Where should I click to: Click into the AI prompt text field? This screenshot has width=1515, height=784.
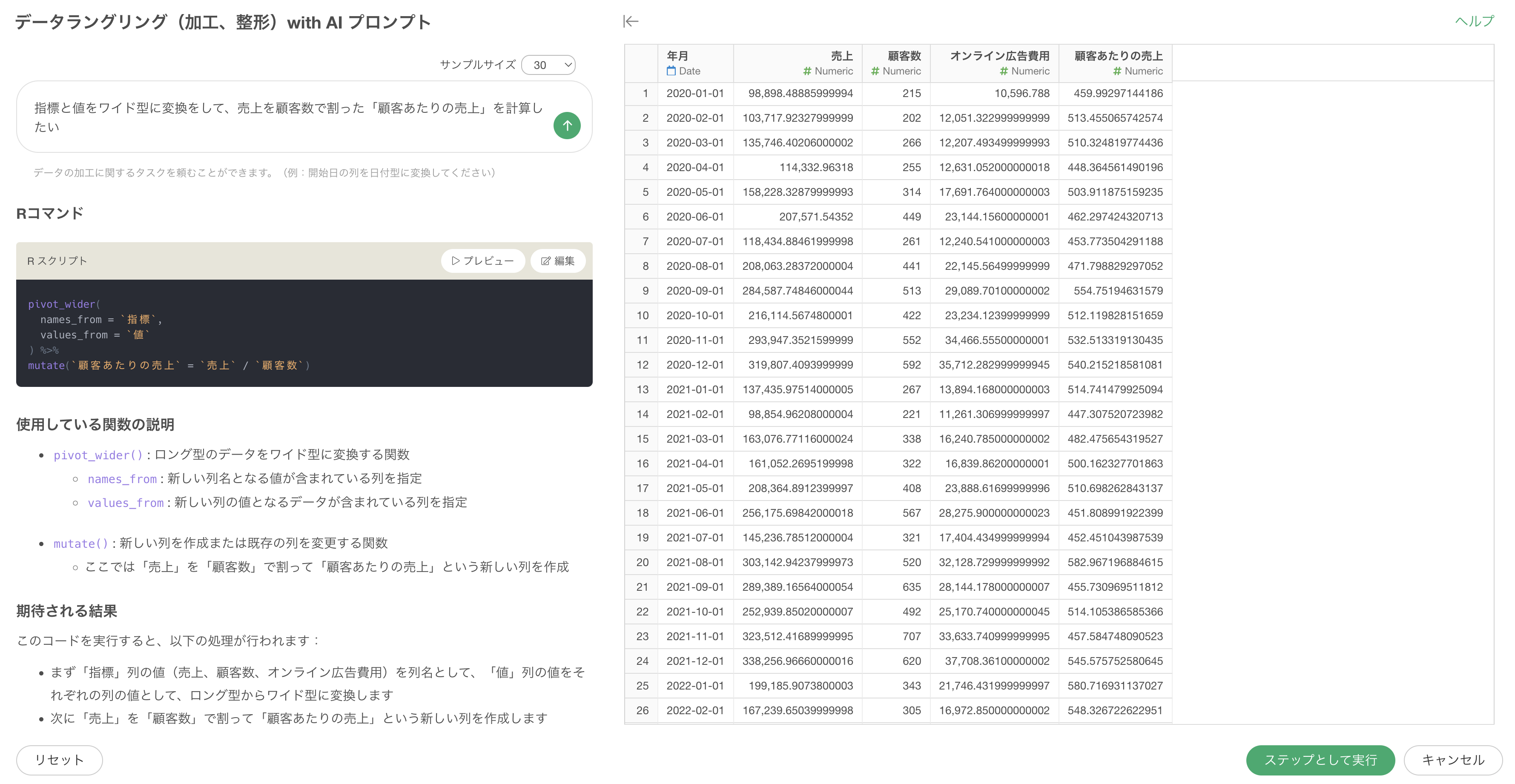(x=288, y=117)
